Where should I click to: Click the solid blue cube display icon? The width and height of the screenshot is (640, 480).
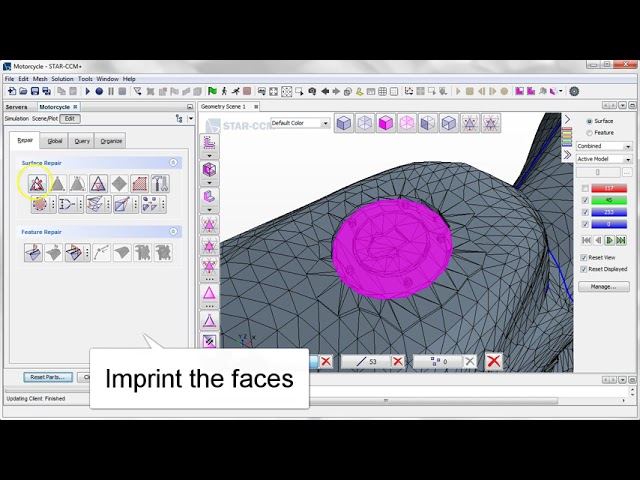tap(344, 123)
